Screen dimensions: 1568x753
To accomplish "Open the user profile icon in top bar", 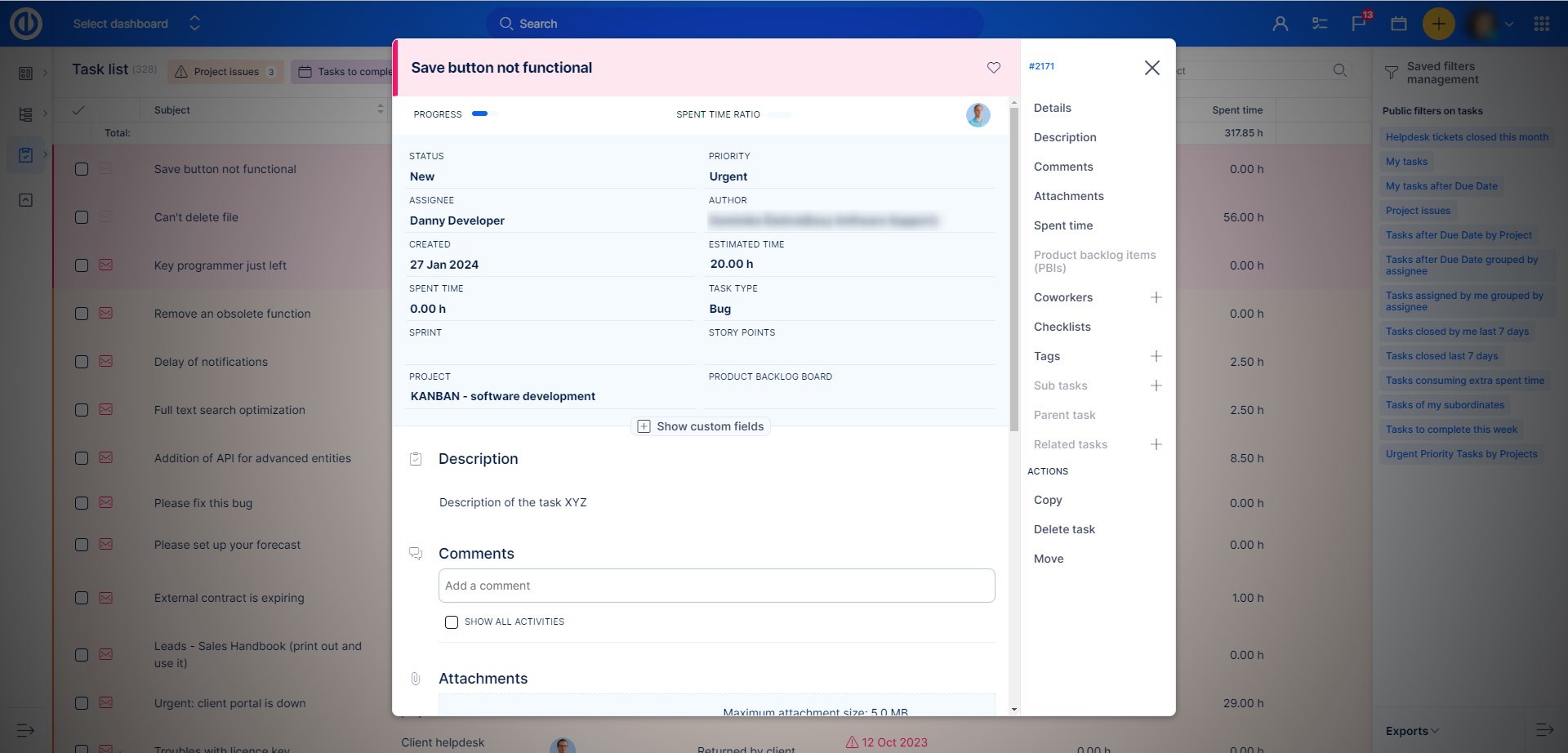I will pyautogui.click(x=1280, y=24).
